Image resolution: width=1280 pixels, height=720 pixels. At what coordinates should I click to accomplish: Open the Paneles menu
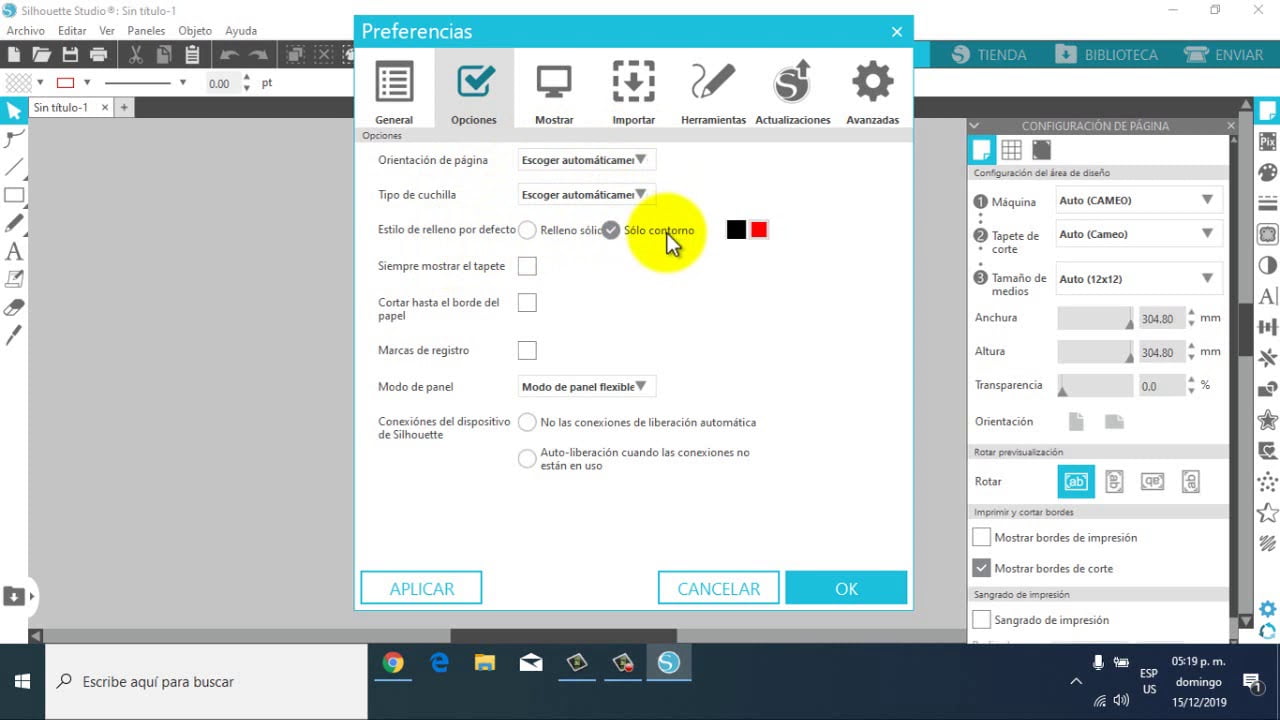pos(146,31)
